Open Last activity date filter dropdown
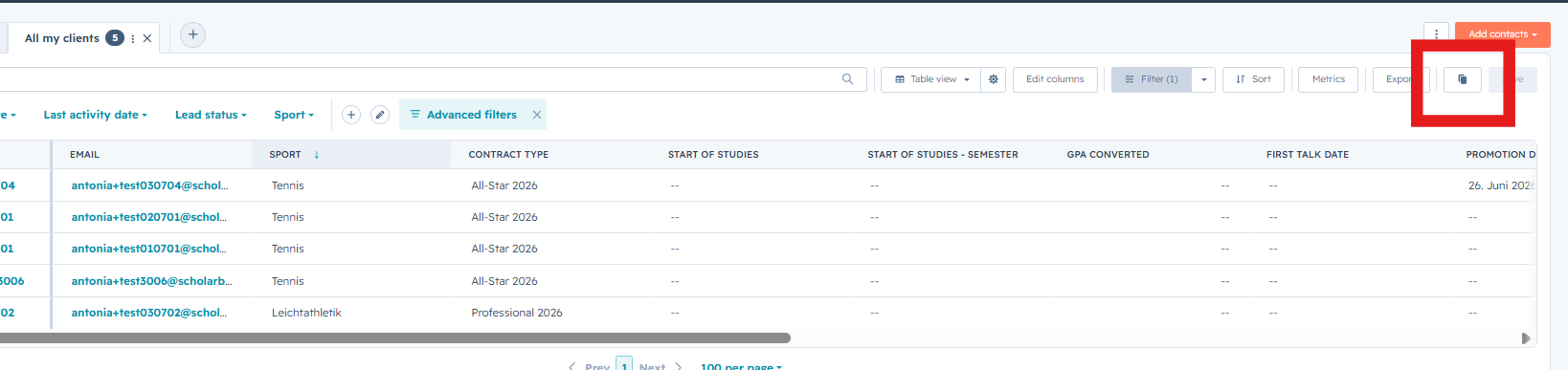1568x370 pixels. click(95, 115)
